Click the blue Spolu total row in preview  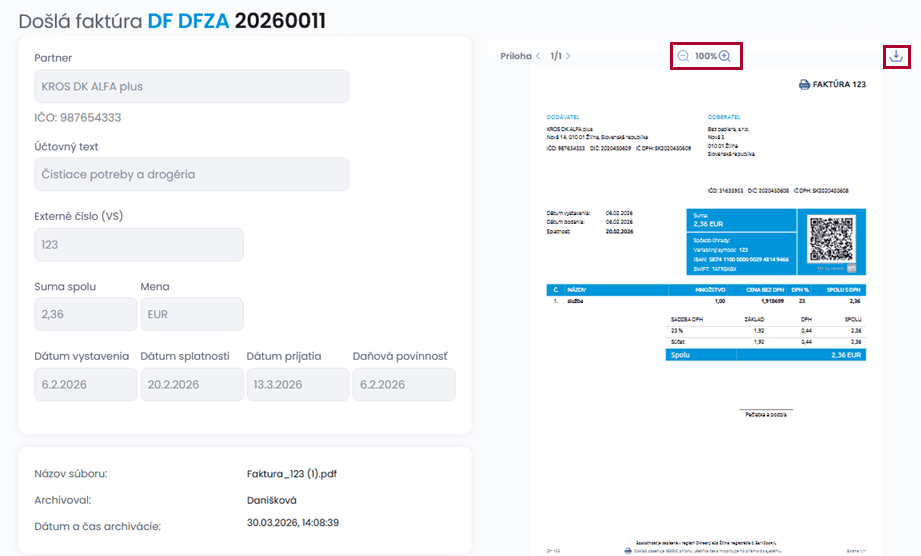(x=765, y=354)
